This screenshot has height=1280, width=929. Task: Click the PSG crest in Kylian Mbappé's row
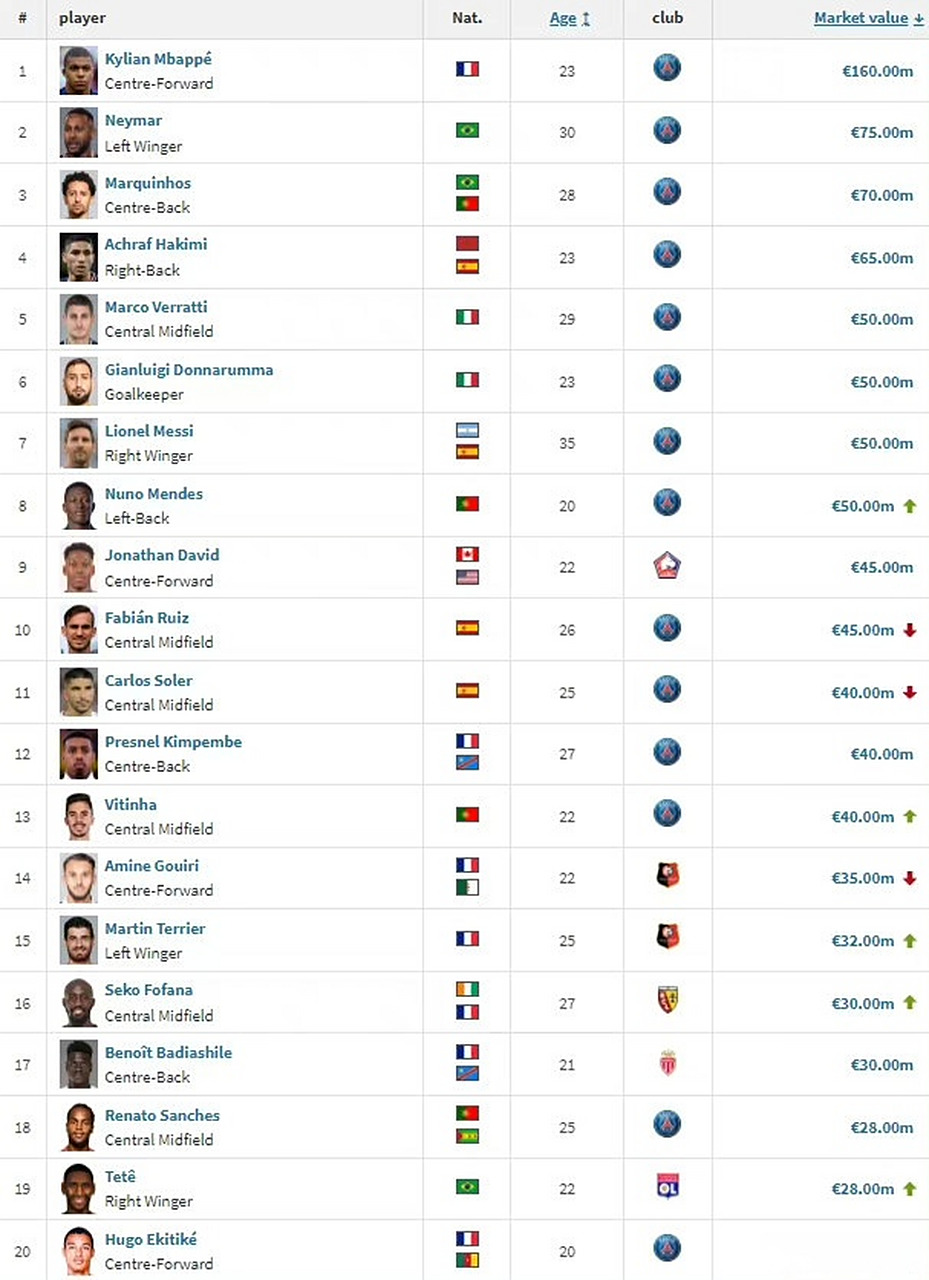tap(667, 68)
